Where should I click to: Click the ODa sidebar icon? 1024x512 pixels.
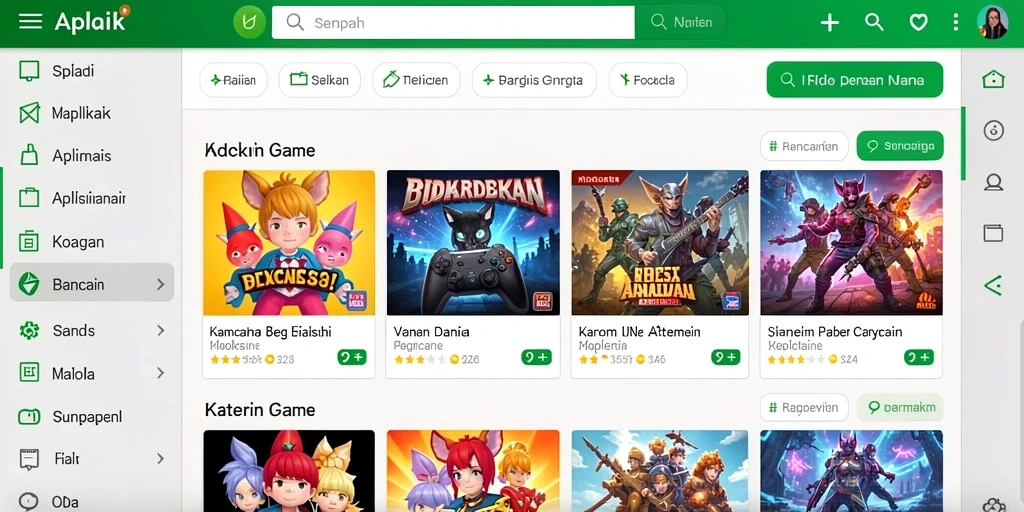click(x=29, y=502)
